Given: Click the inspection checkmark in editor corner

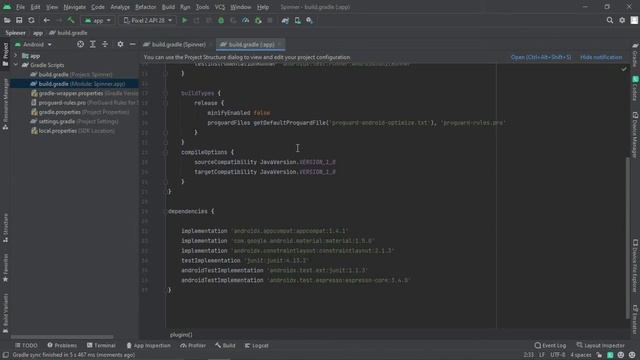Looking at the screenshot, I should pyautogui.click(x=624, y=69).
